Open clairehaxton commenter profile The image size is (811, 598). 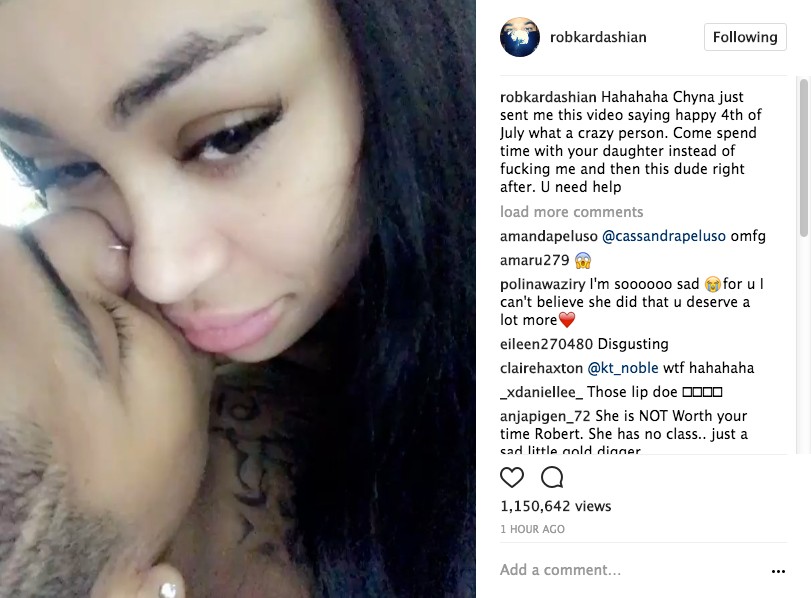541,368
